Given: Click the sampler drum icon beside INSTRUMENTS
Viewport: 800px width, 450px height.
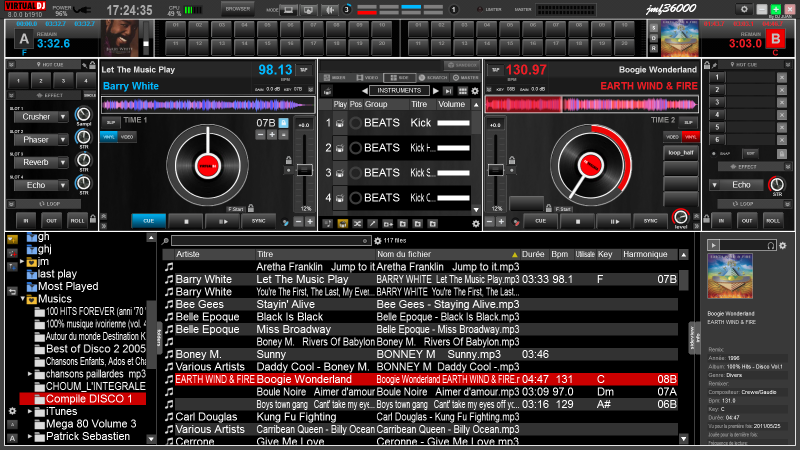Looking at the screenshot, I should (x=328, y=91).
